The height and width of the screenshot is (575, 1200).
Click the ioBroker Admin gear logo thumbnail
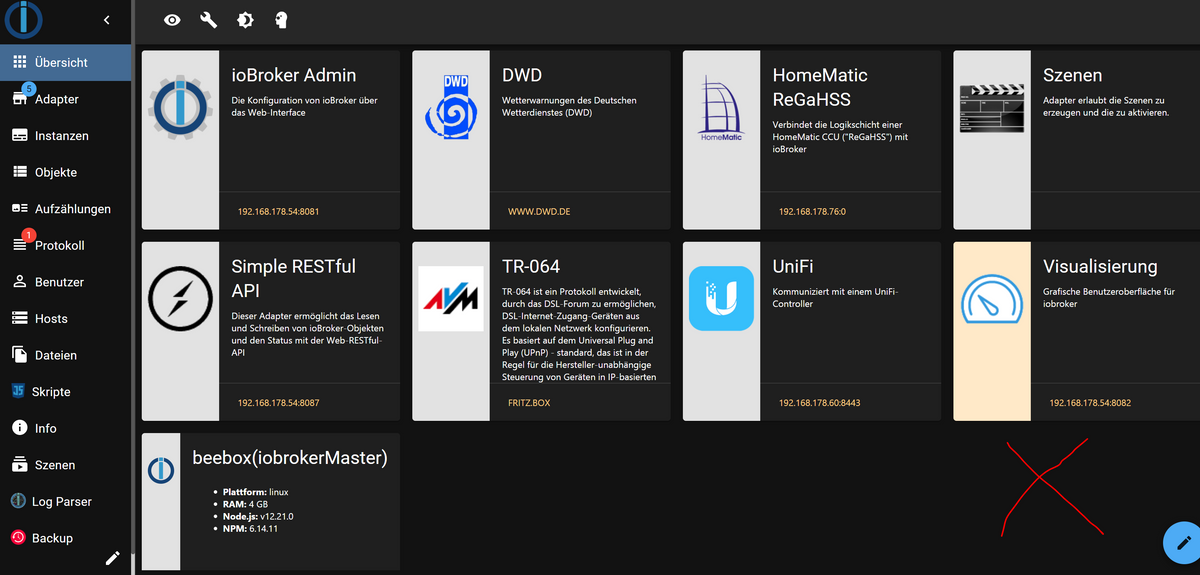[x=180, y=107]
